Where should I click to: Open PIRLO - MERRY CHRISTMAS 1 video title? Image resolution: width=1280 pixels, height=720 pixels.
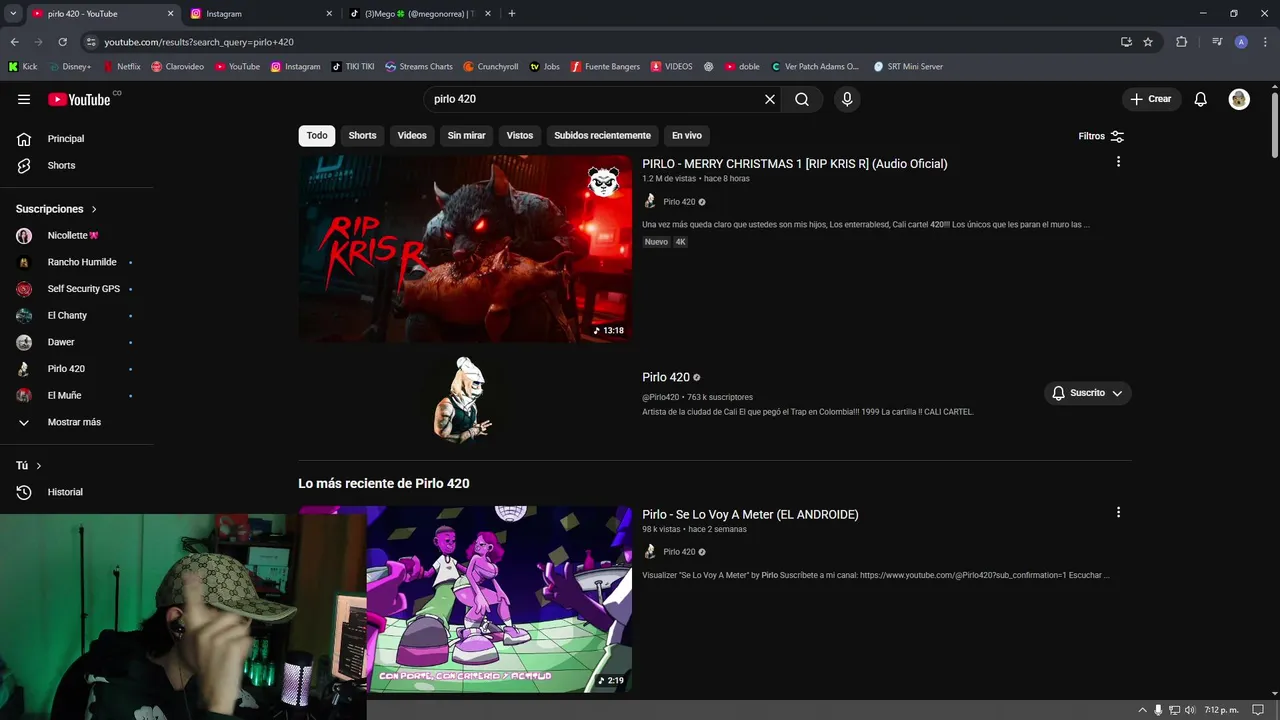pos(795,164)
